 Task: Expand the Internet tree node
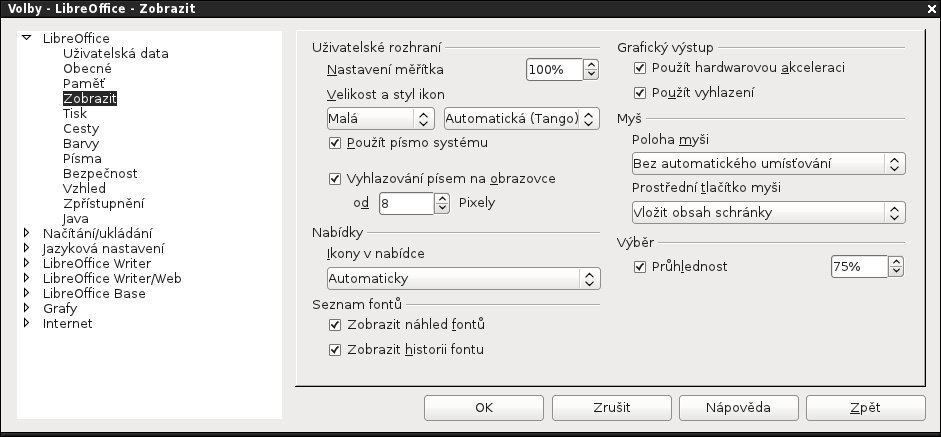(x=26, y=323)
